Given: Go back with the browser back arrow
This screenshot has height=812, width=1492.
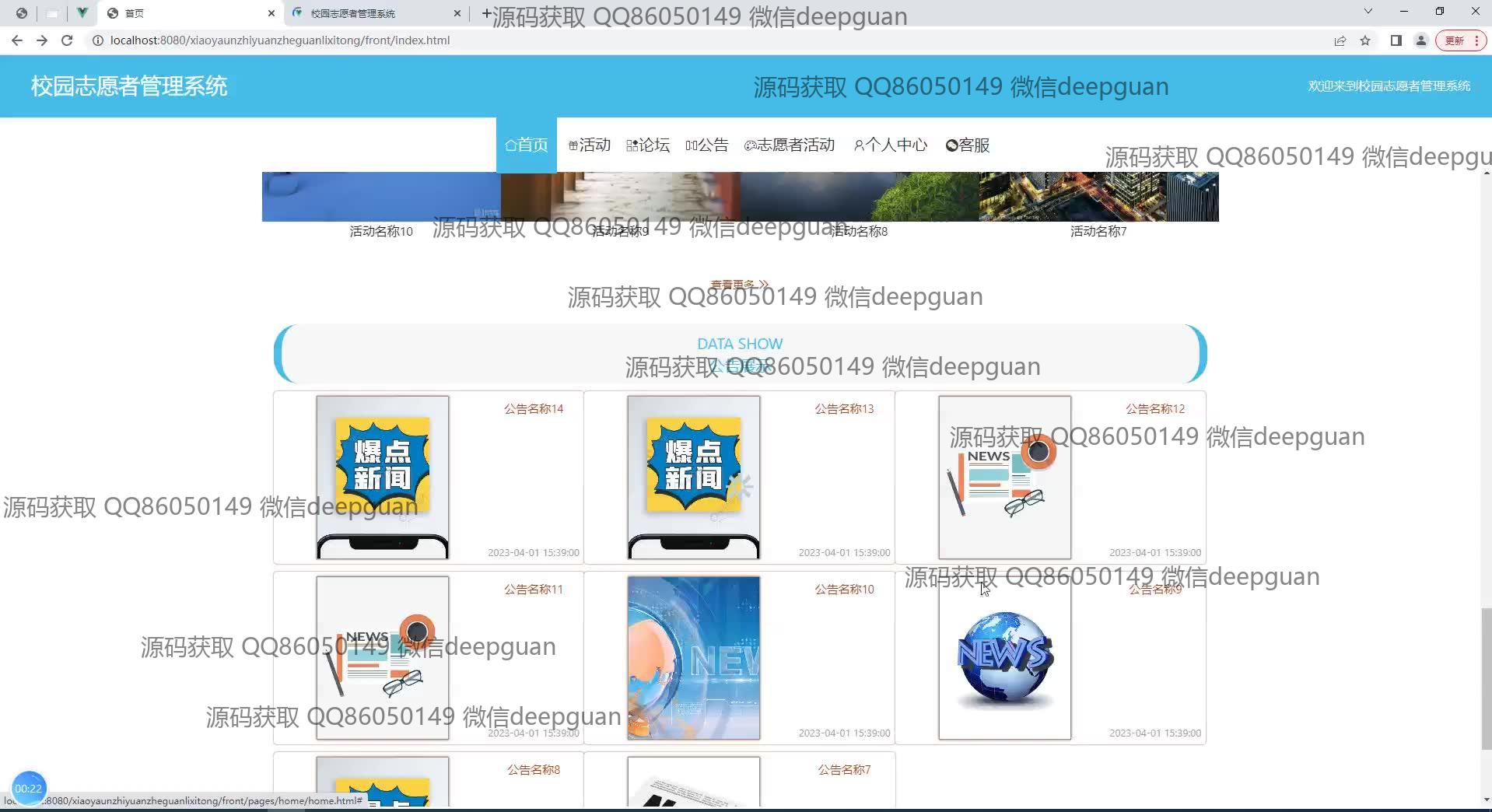Looking at the screenshot, I should click(x=17, y=40).
